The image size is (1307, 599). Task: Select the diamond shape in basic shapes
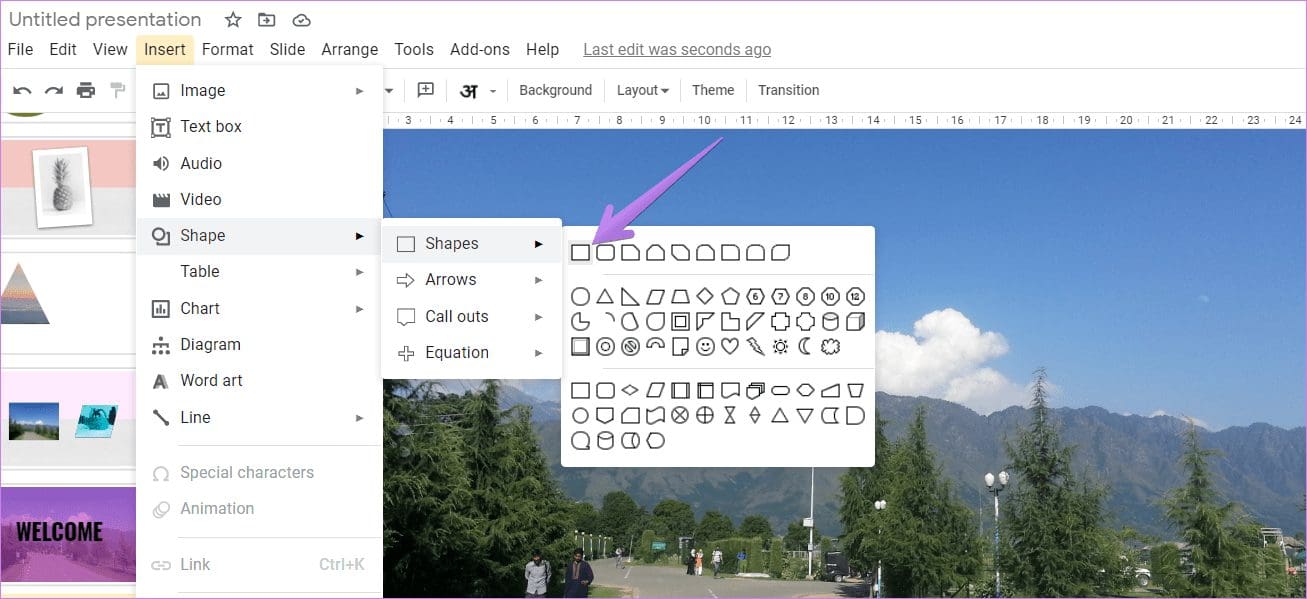tap(705, 296)
